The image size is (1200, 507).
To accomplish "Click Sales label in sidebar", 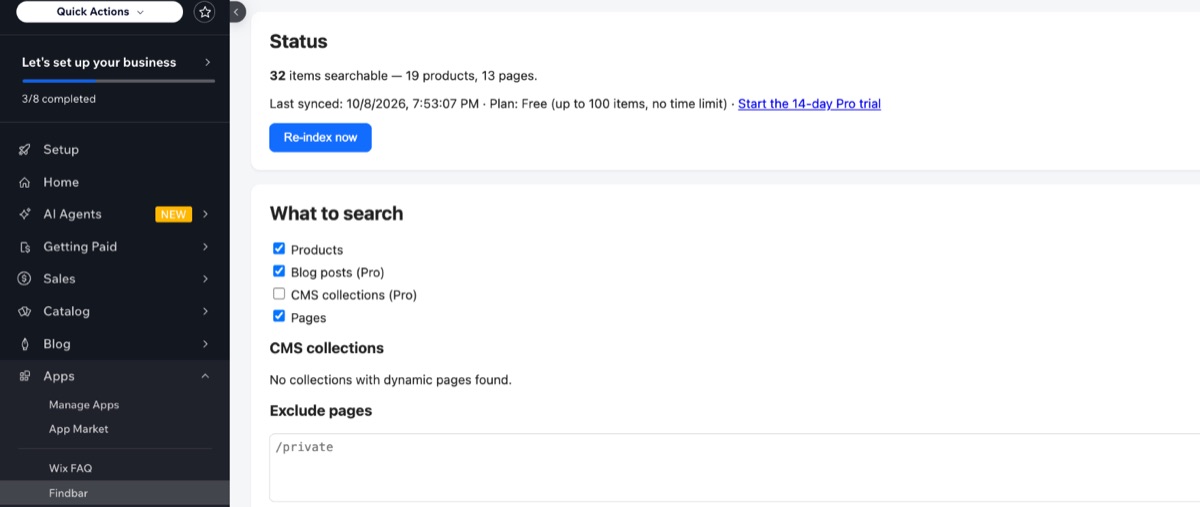I will (59, 279).
